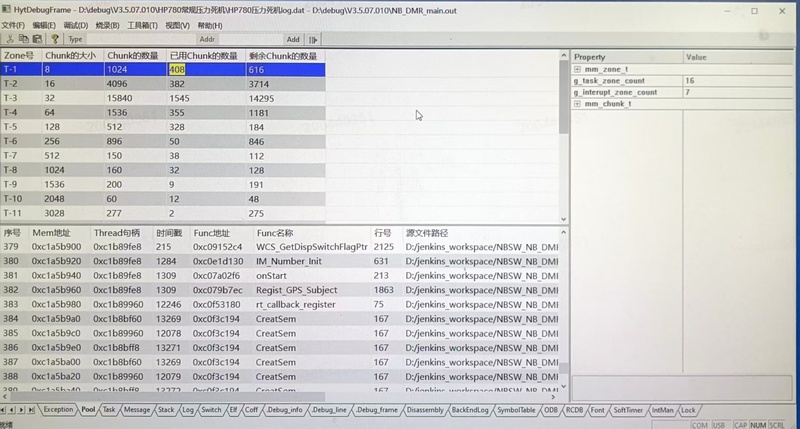Click the Help question mark toolbar icon
Image resolution: width=800 pixels, height=429 pixels.
click(x=55, y=39)
